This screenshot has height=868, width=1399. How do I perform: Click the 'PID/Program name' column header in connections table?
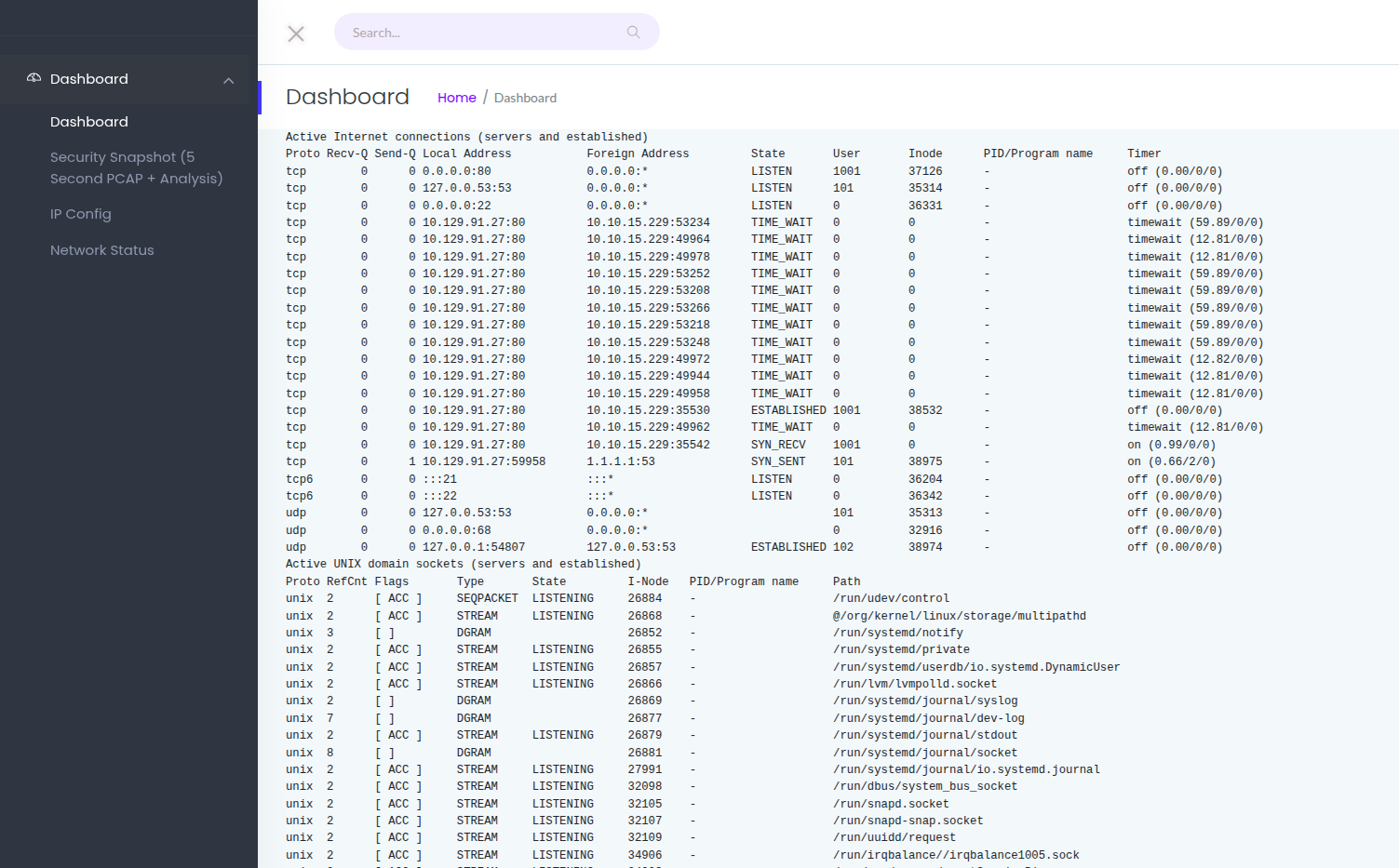pos(1038,154)
